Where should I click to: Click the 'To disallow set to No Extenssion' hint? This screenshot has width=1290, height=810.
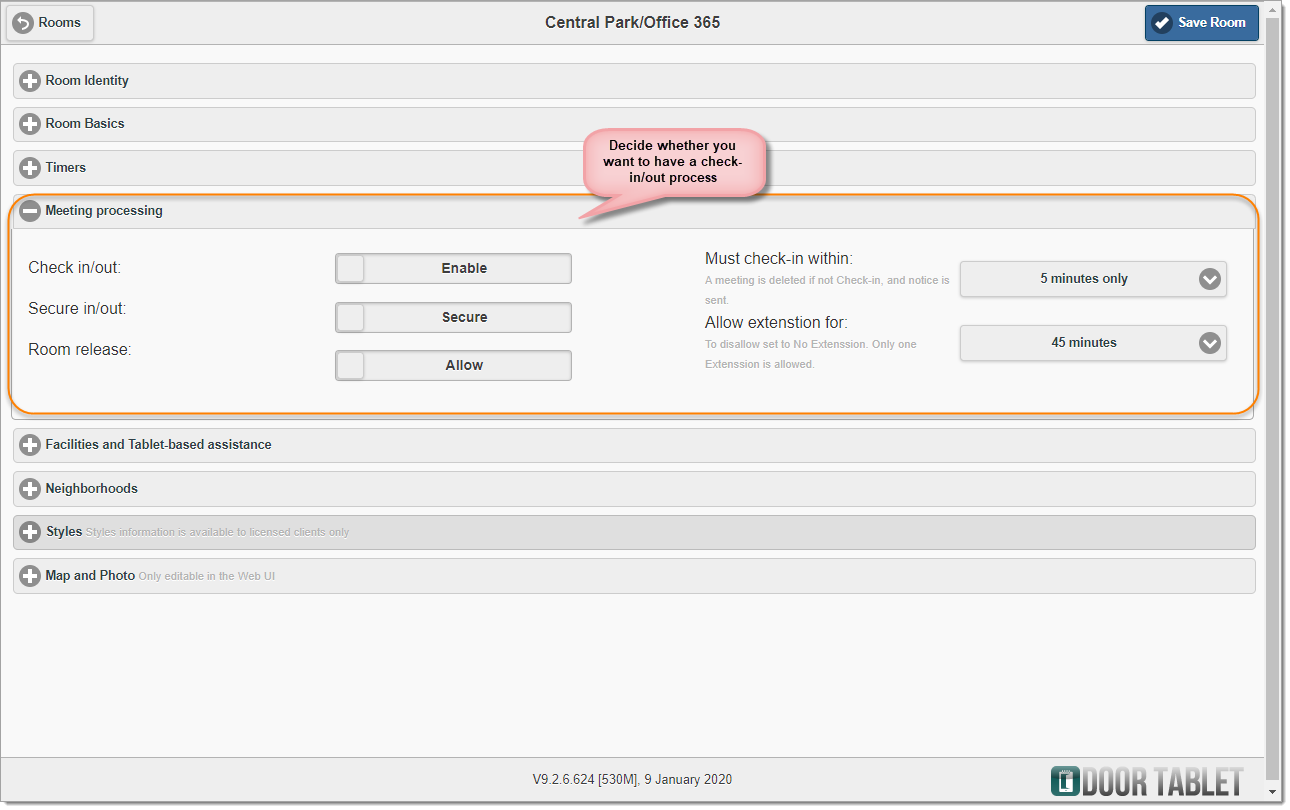coord(811,354)
